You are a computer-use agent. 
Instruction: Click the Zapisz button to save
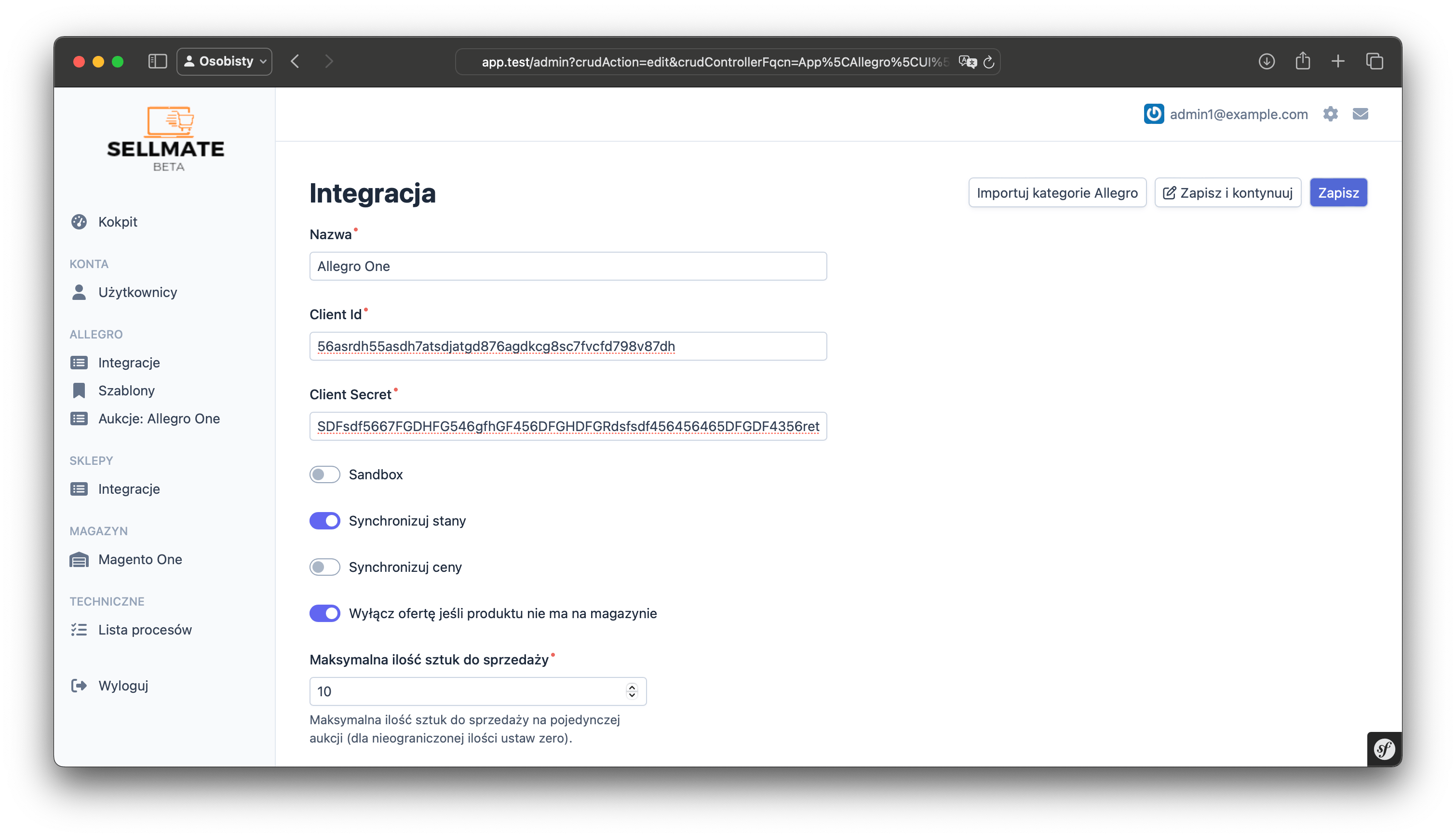pos(1339,192)
